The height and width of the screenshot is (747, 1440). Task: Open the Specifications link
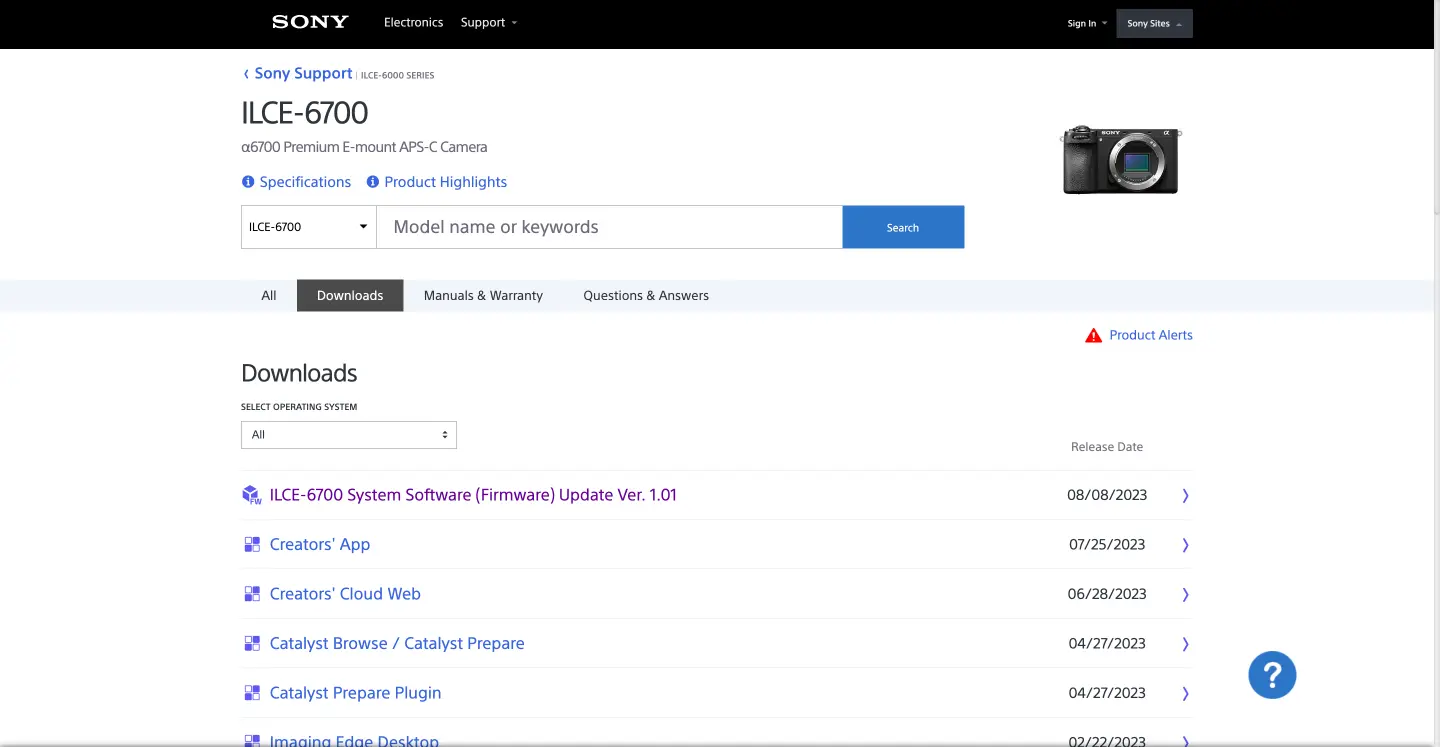(x=305, y=182)
